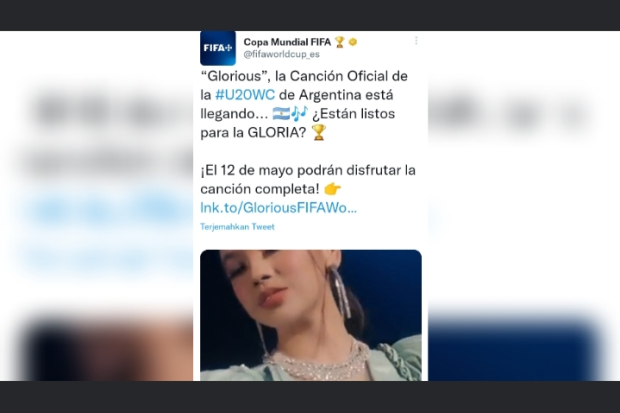The width and height of the screenshot is (620, 413).
Task: Click Terjemahkan Tweet to translate
Action: tap(237, 227)
